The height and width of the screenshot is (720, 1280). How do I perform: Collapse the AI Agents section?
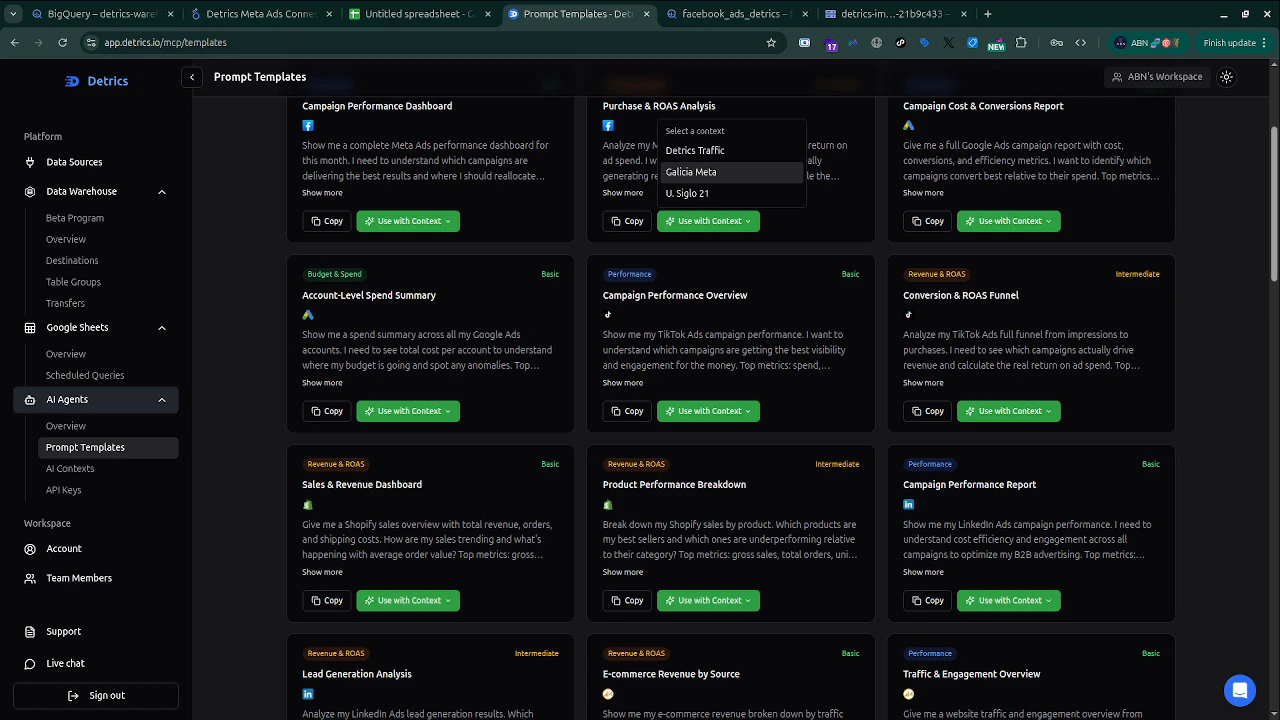(x=161, y=399)
